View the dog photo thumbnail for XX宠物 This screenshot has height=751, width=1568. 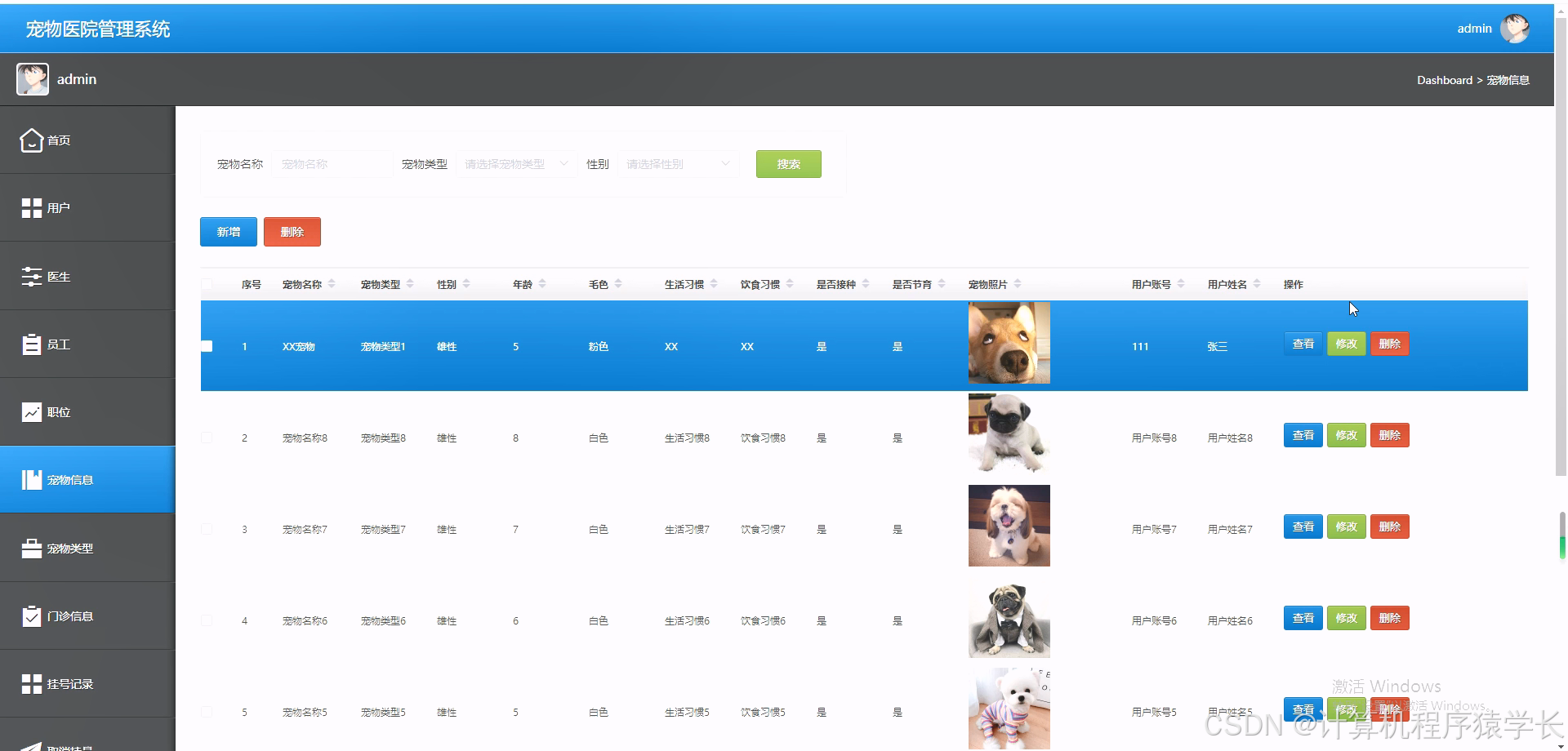[1009, 343]
